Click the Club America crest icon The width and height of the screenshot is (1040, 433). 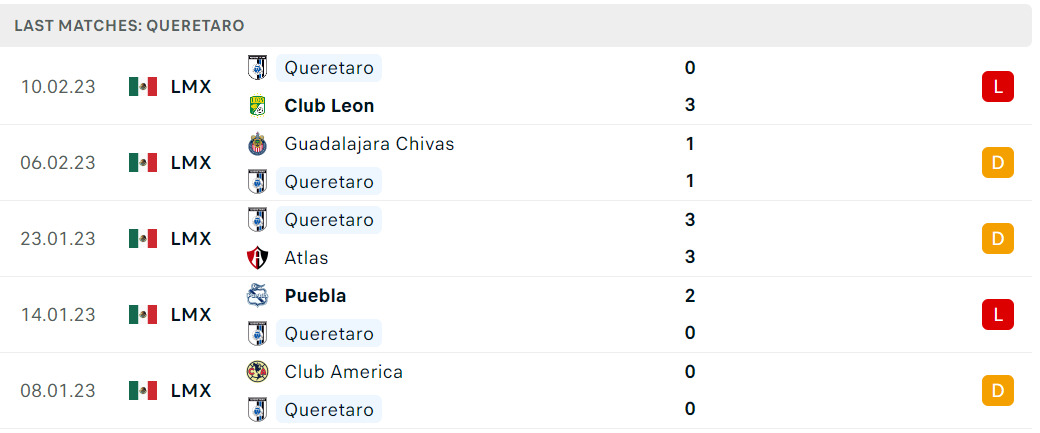click(257, 371)
